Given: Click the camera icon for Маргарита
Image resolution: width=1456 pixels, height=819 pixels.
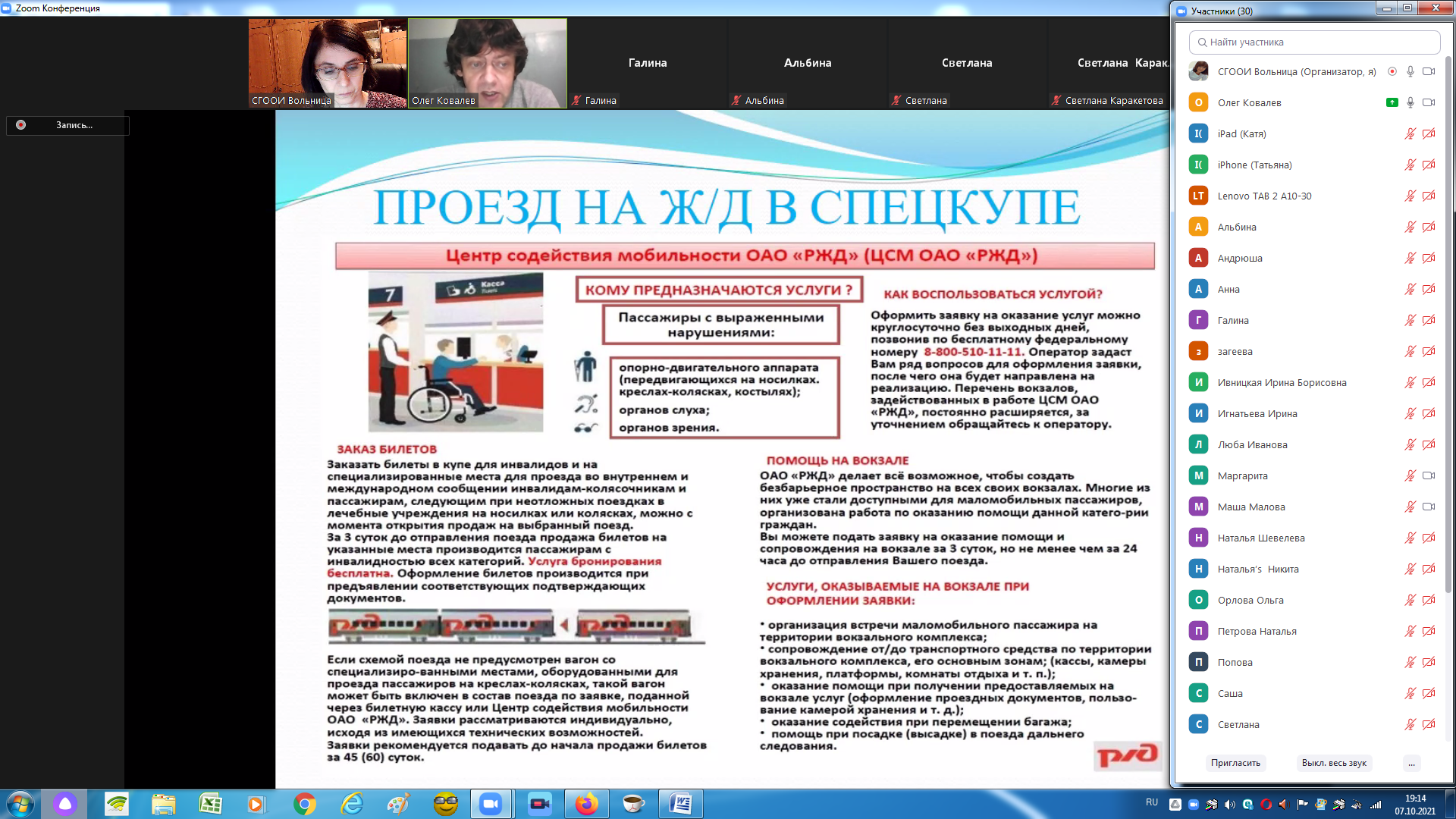Looking at the screenshot, I should point(1429,475).
